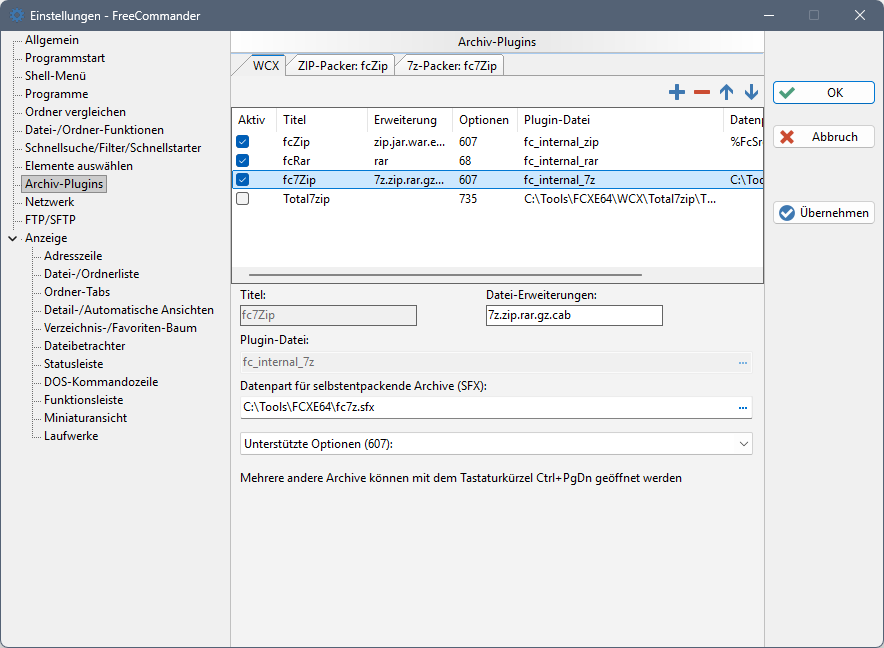884x648 pixels.
Task: Click the blue plus add plugin icon
Action: 677,92
